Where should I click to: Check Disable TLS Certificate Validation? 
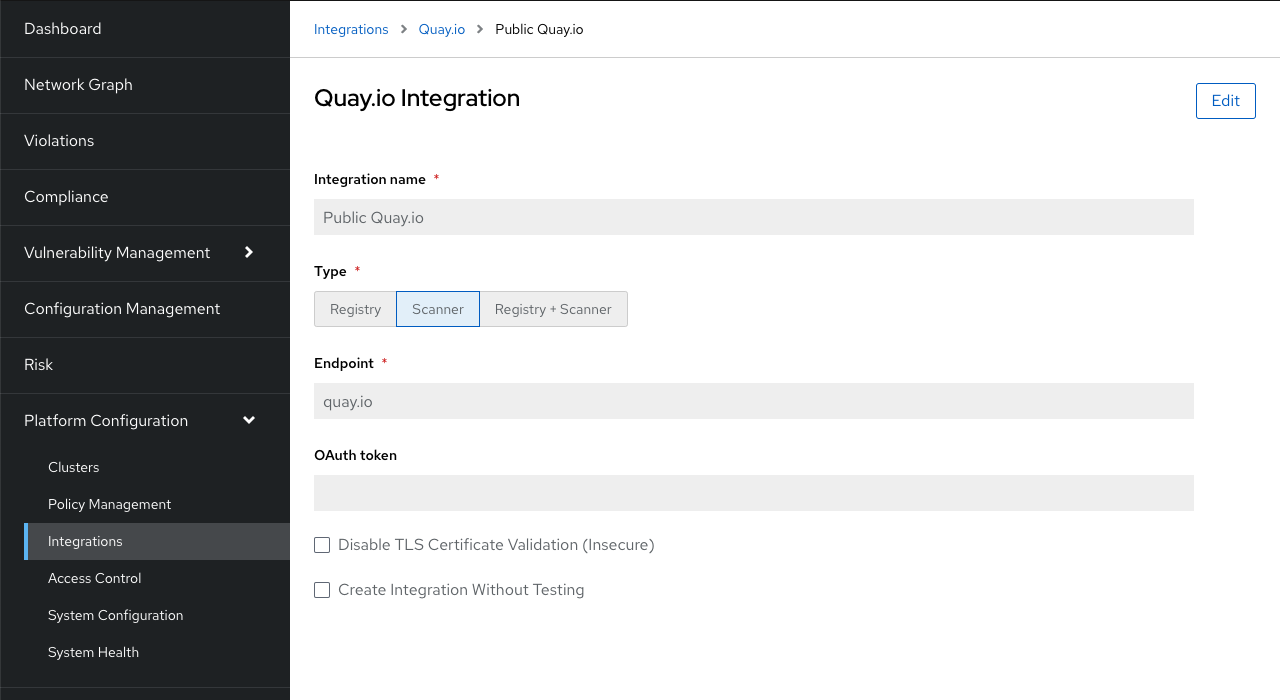(x=322, y=545)
